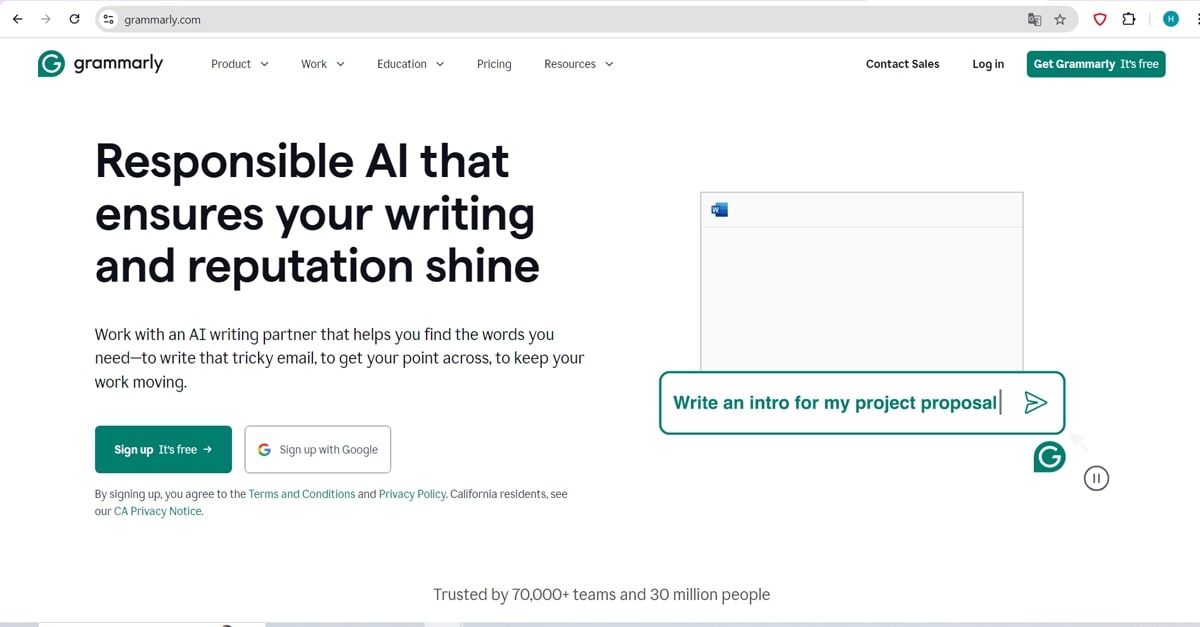Go to the Pricing page
This screenshot has height=627, width=1200.
494,64
